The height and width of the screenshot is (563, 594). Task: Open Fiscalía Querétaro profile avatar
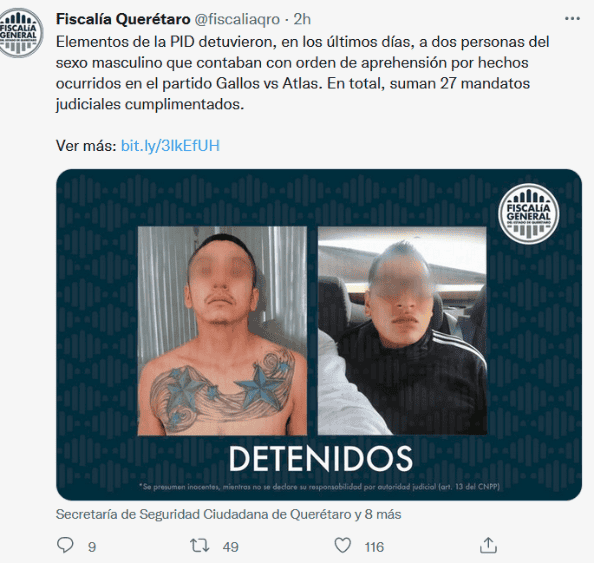point(21,33)
